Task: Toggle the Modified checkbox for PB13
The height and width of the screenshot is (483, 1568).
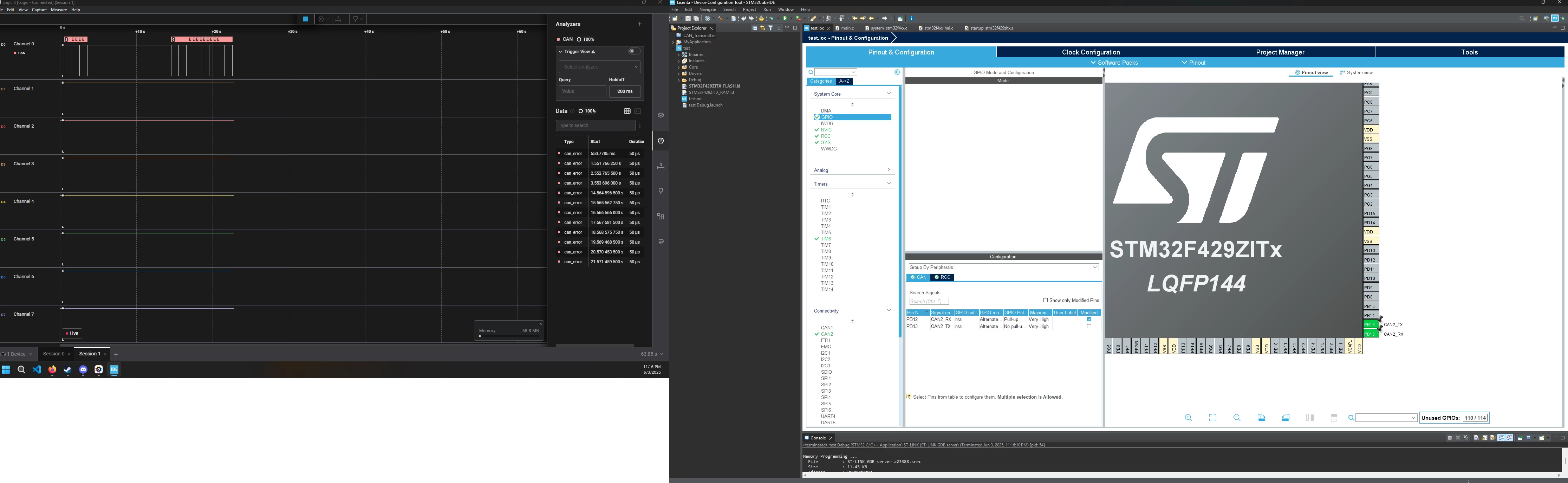Action: [x=1089, y=327]
